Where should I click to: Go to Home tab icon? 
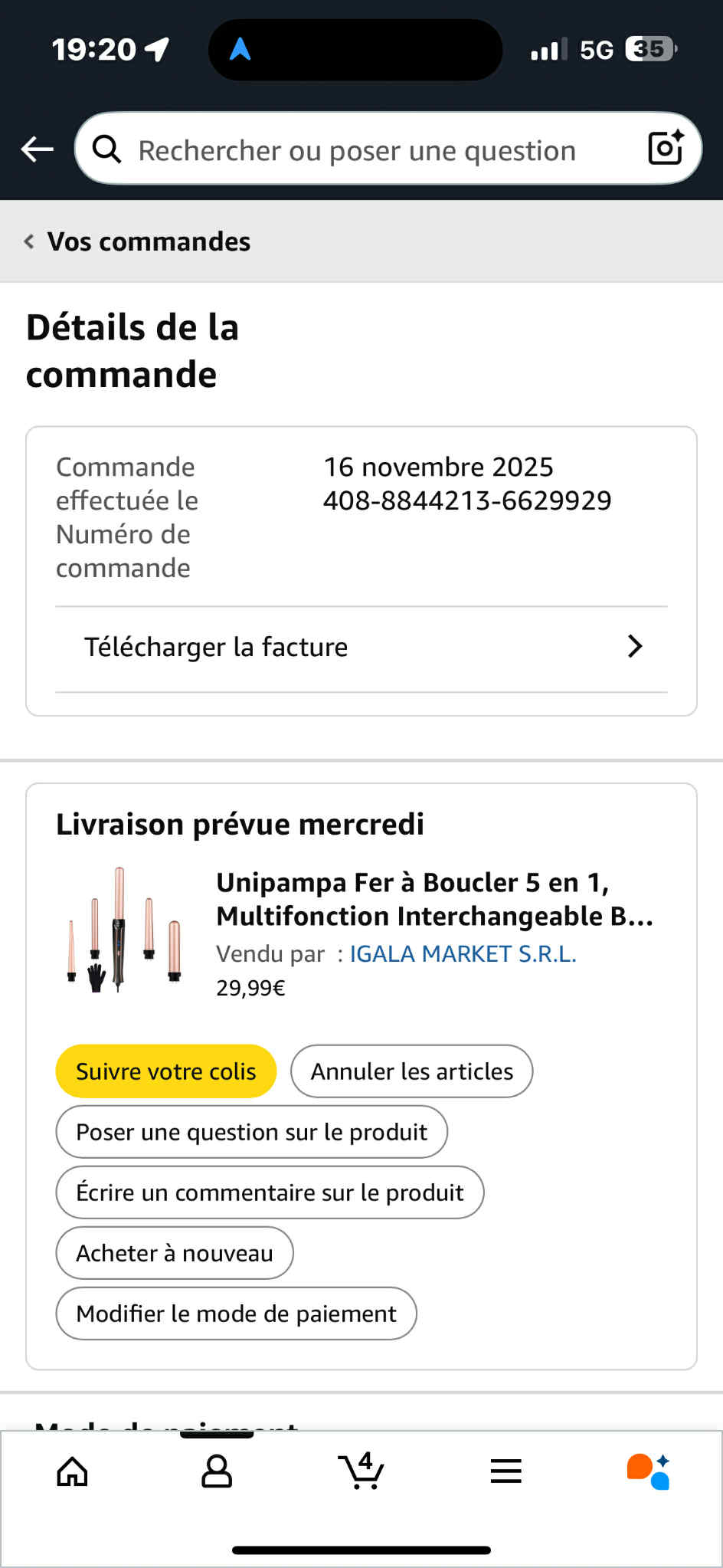coord(73,1471)
